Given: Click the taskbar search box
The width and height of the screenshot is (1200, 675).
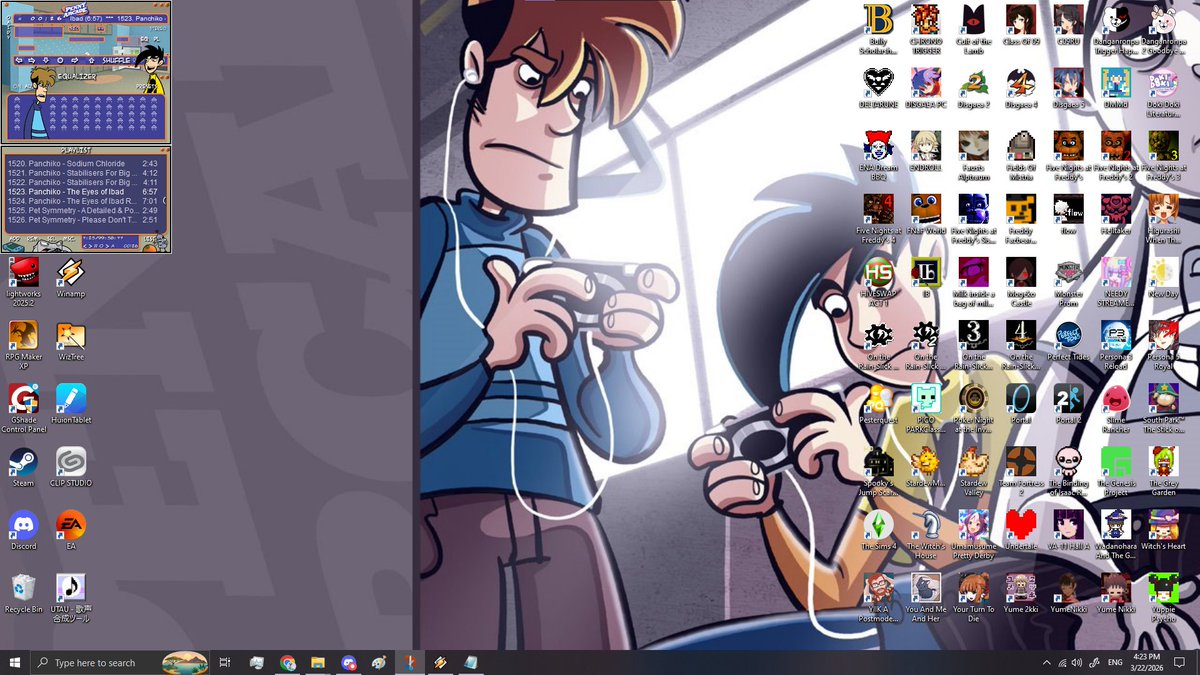Looking at the screenshot, I should (120, 662).
